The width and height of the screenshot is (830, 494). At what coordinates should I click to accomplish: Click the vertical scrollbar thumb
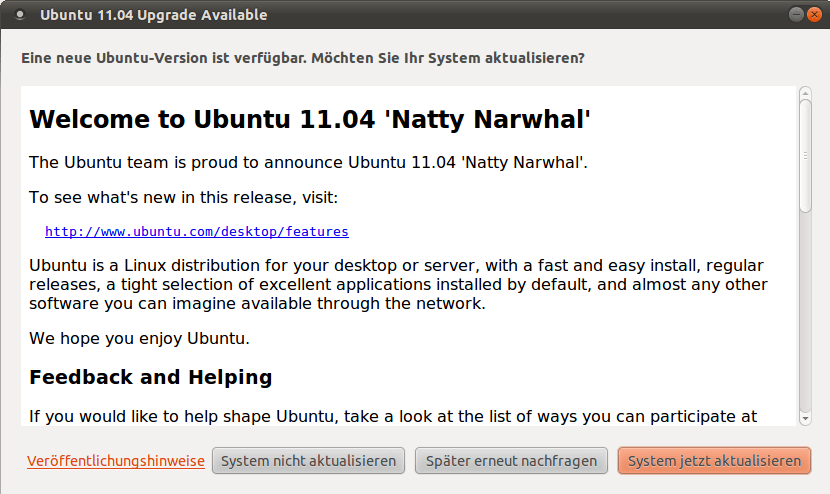tap(805, 156)
